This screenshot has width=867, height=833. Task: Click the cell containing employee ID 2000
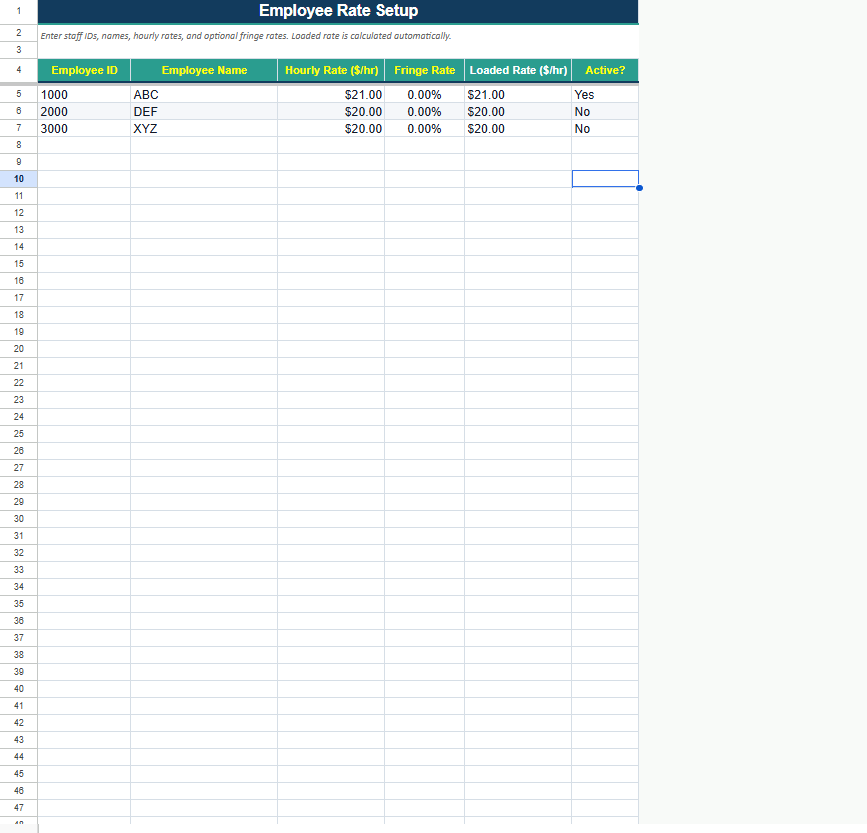(x=84, y=112)
